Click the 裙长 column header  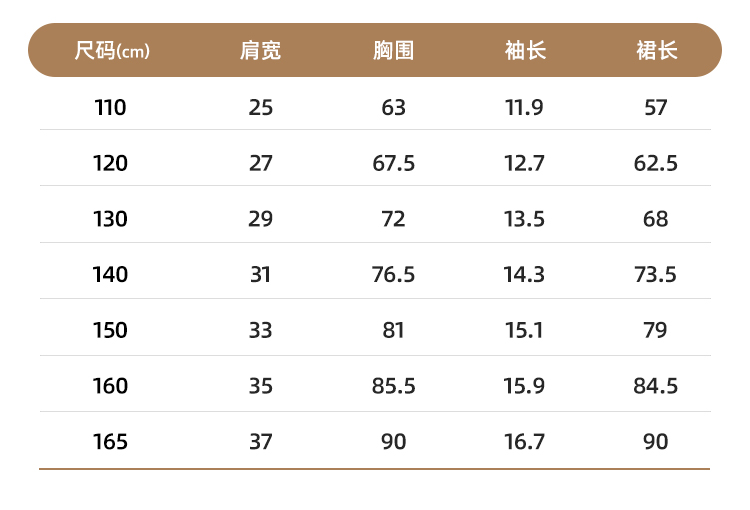[x=656, y=51]
